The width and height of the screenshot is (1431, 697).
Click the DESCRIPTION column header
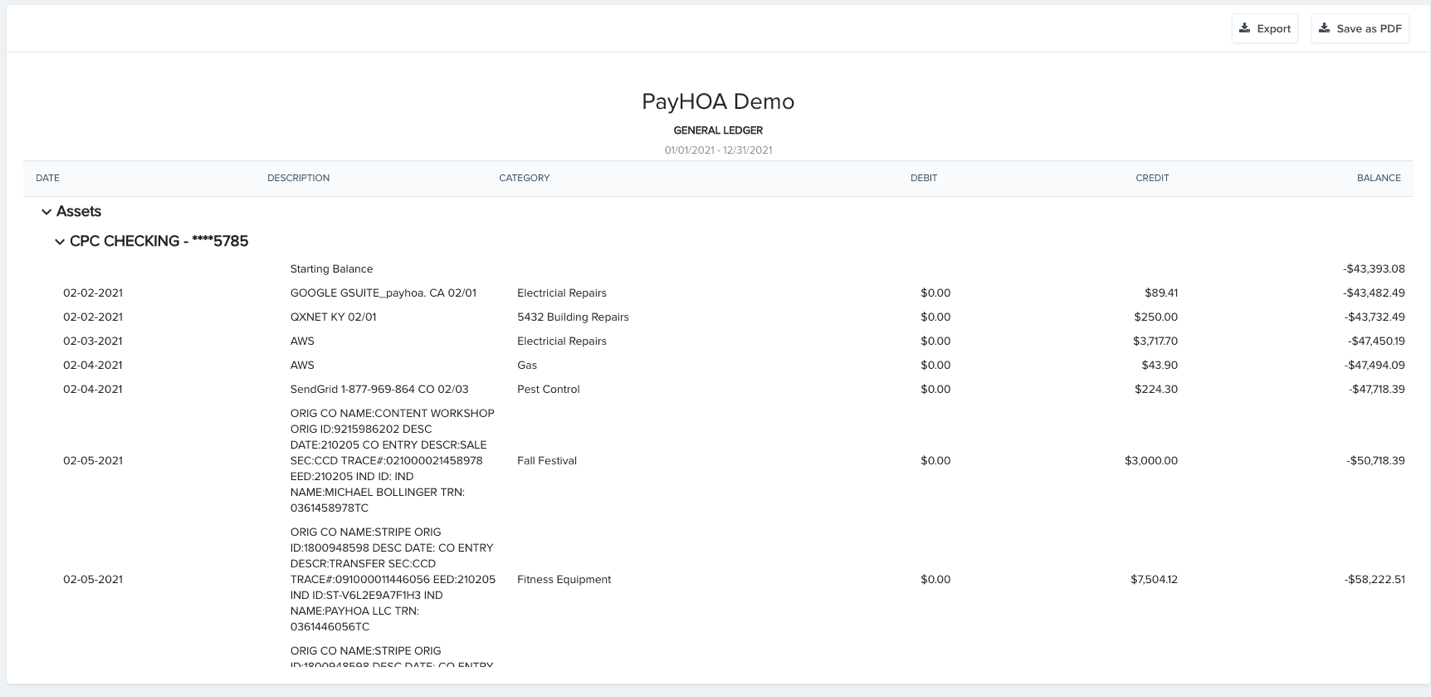coord(298,178)
